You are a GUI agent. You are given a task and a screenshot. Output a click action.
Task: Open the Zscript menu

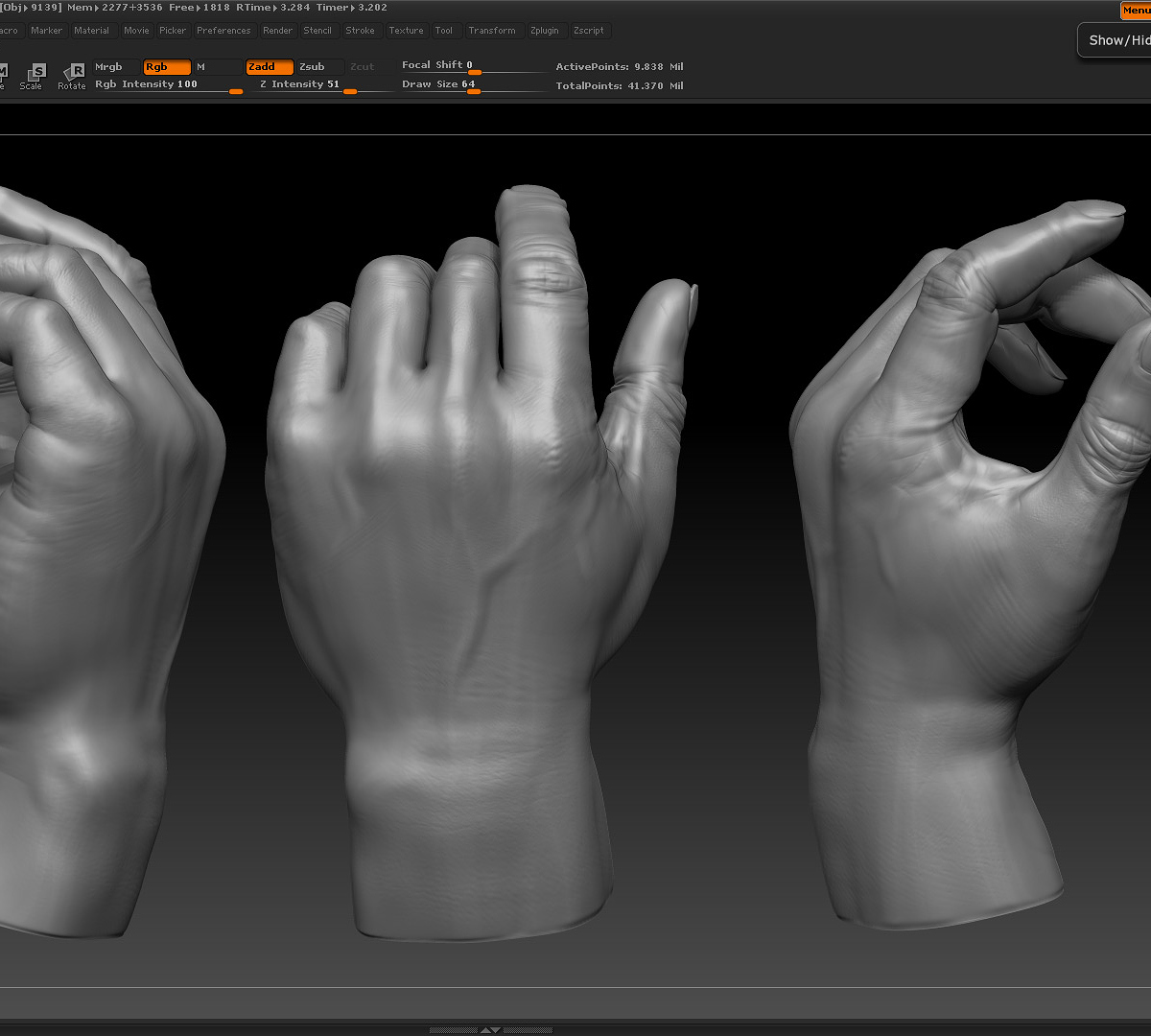coord(589,31)
